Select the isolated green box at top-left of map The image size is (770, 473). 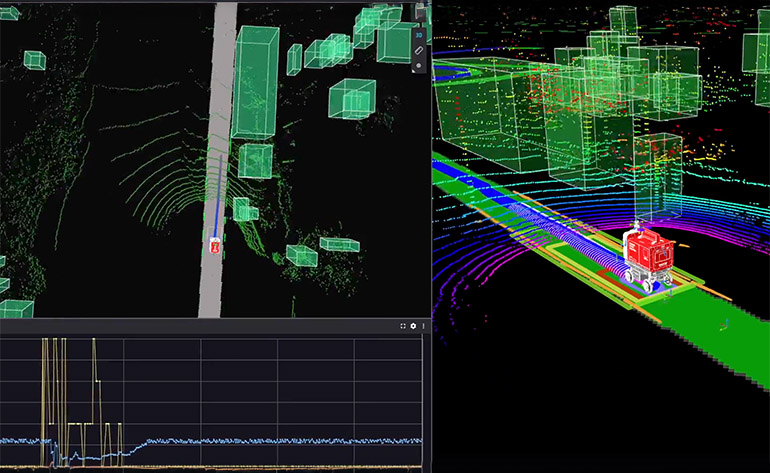33,60
